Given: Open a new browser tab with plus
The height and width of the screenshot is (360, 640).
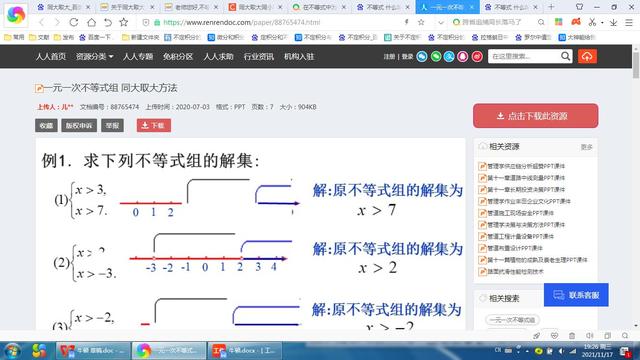Looking at the screenshot, I should tap(551, 7).
